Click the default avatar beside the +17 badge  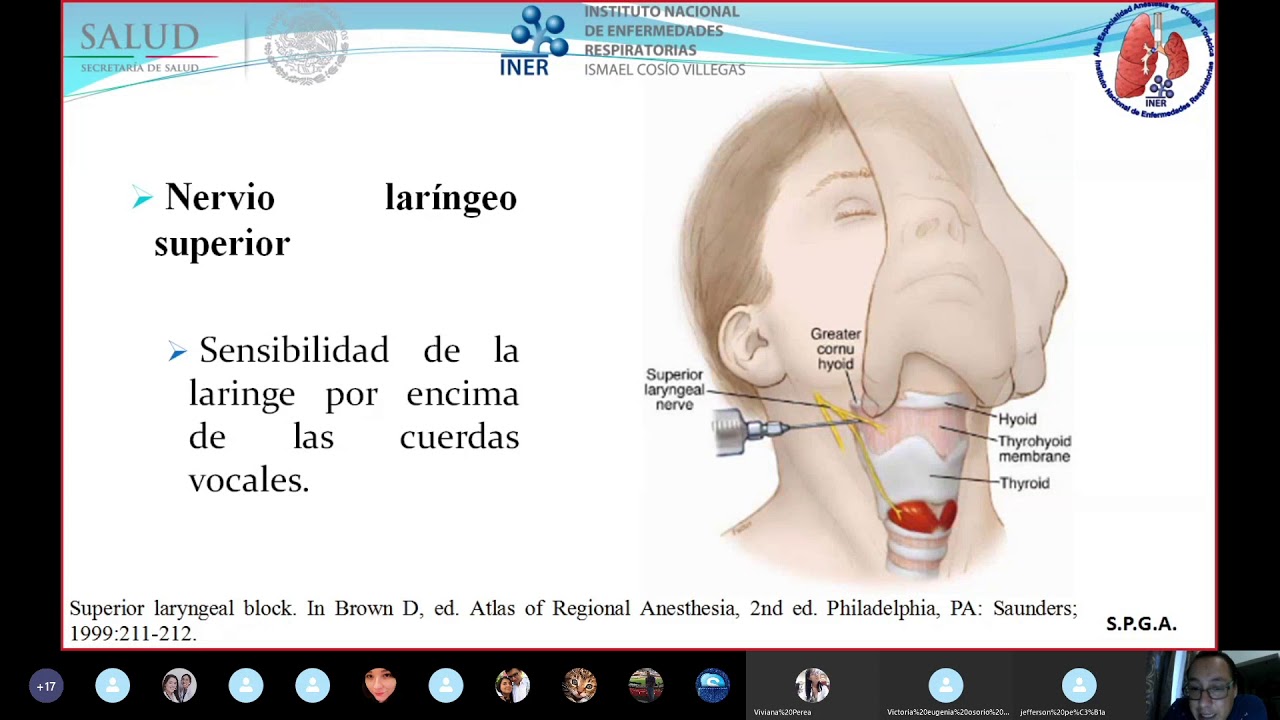(113, 686)
